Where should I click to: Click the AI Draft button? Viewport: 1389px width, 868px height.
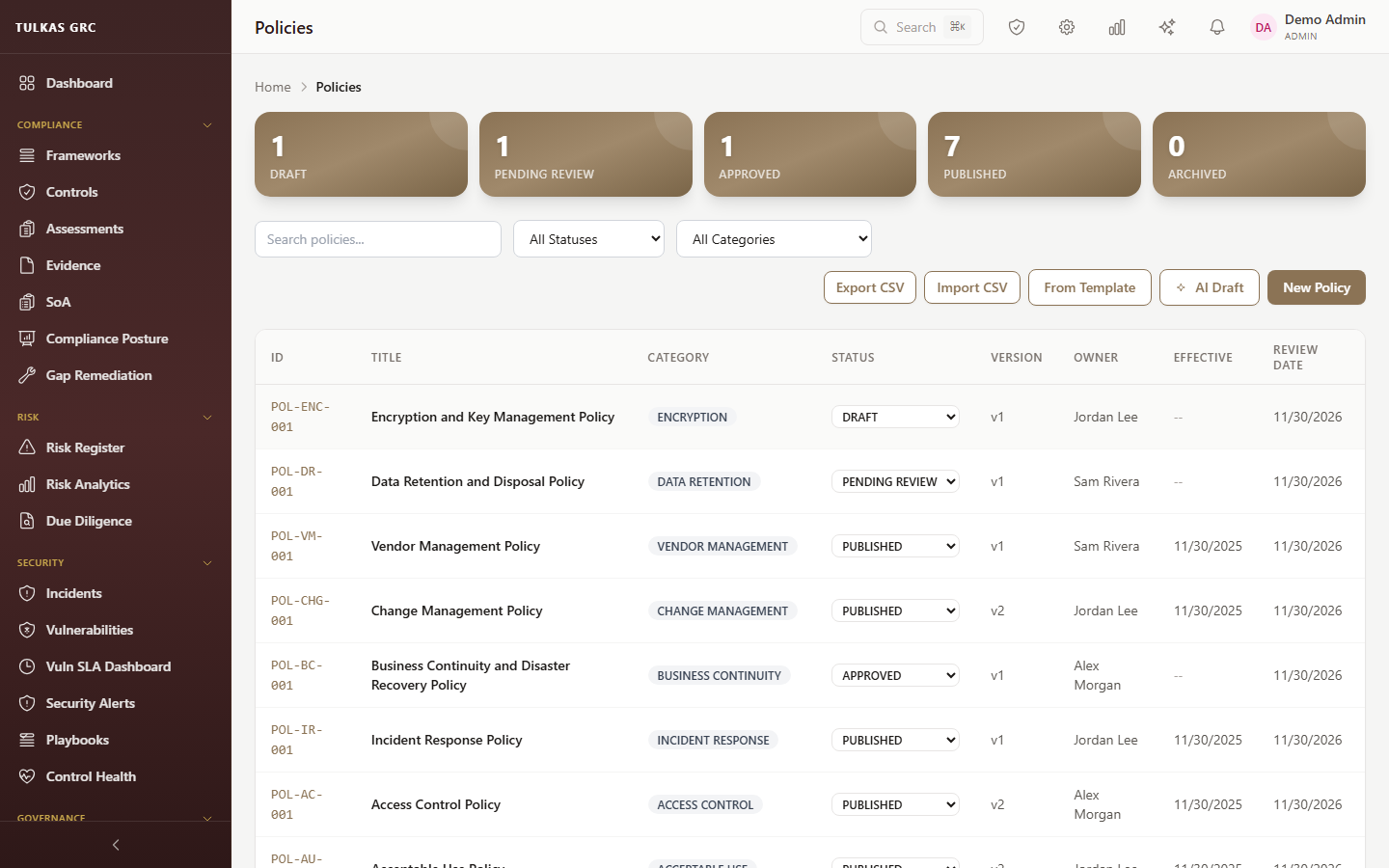(x=1210, y=287)
